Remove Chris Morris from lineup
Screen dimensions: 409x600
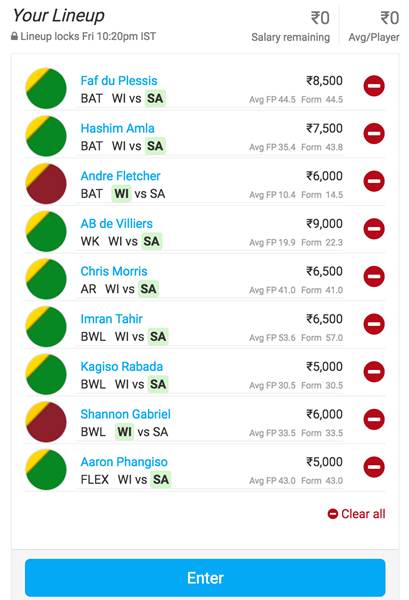coord(374,276)
